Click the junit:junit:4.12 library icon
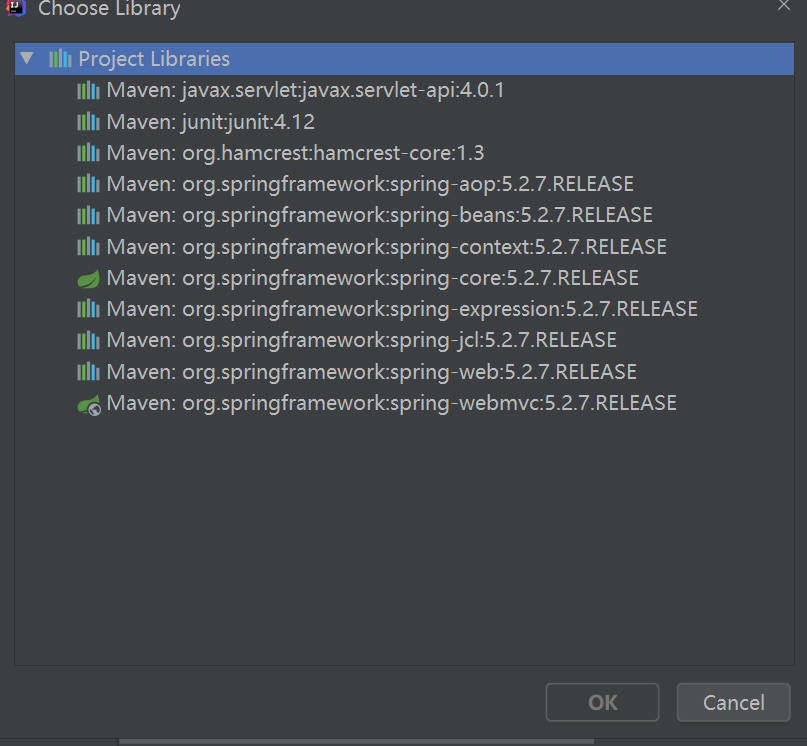 coord(89,122)
